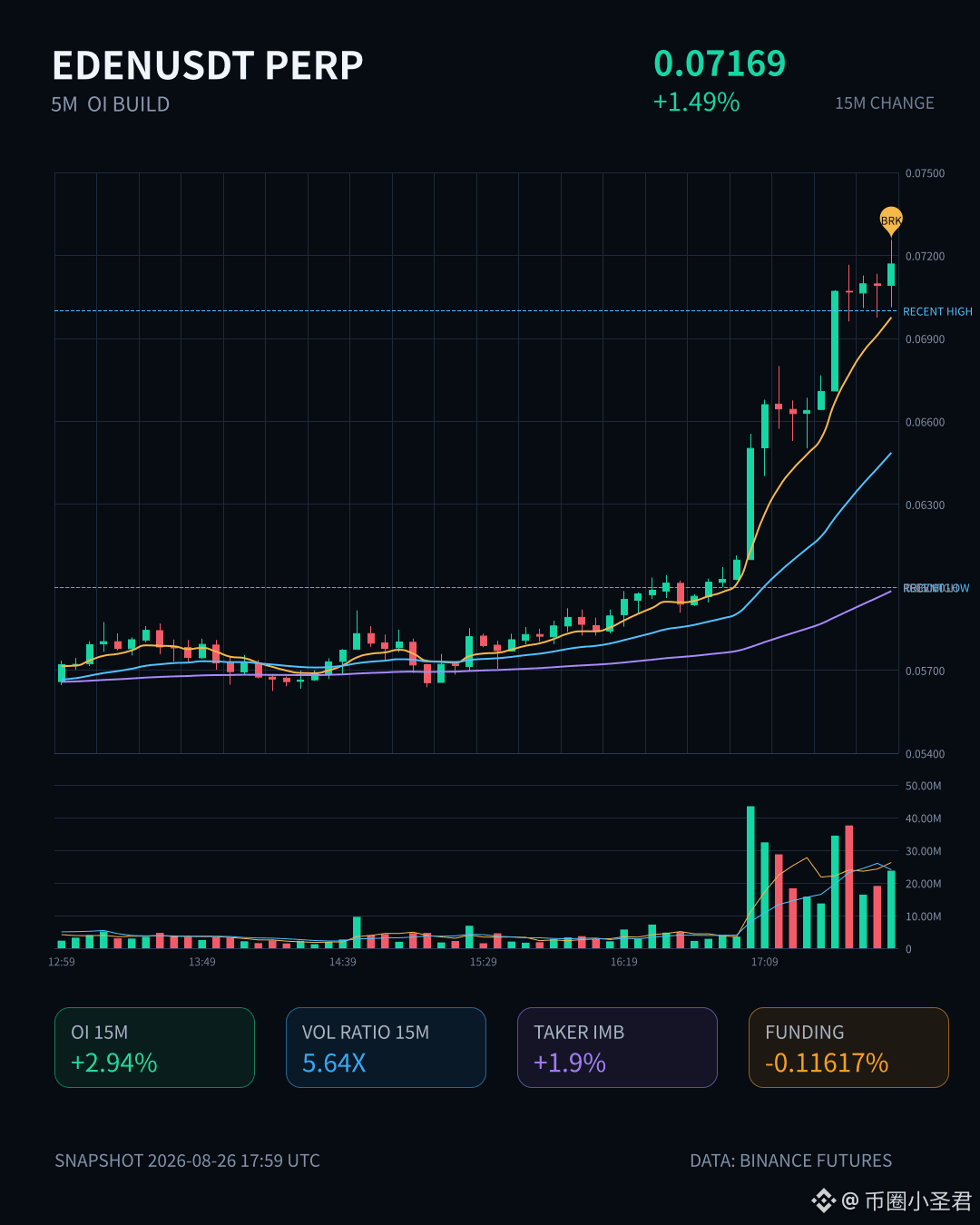The image size is (980, 1225).
Task: Click the FUNDING stat card
Action: (848, 1047)
